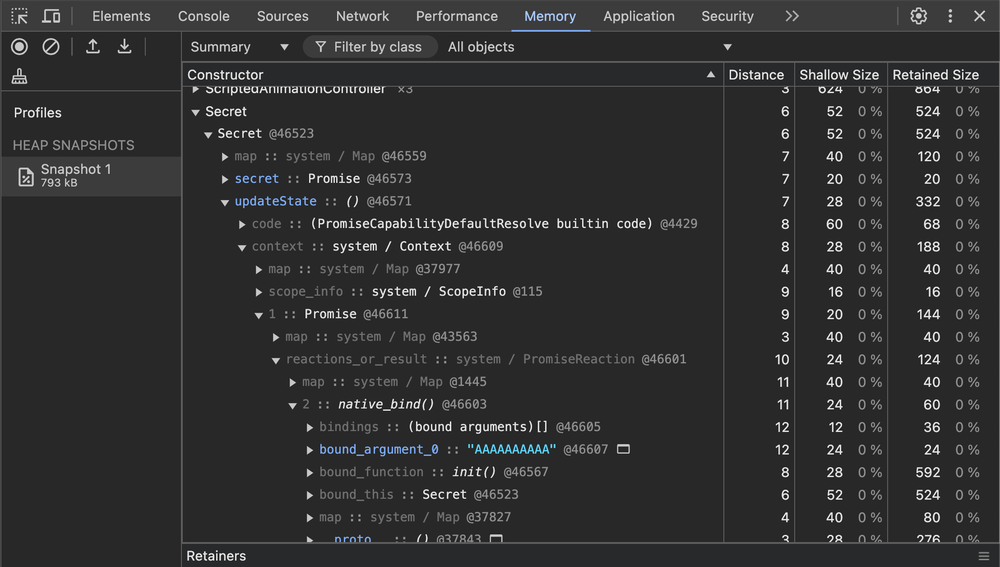The height and width of the screenshot is (567, 1000).
Task: Click the record heap snapshot button
Action: click(x=20, y=47)
